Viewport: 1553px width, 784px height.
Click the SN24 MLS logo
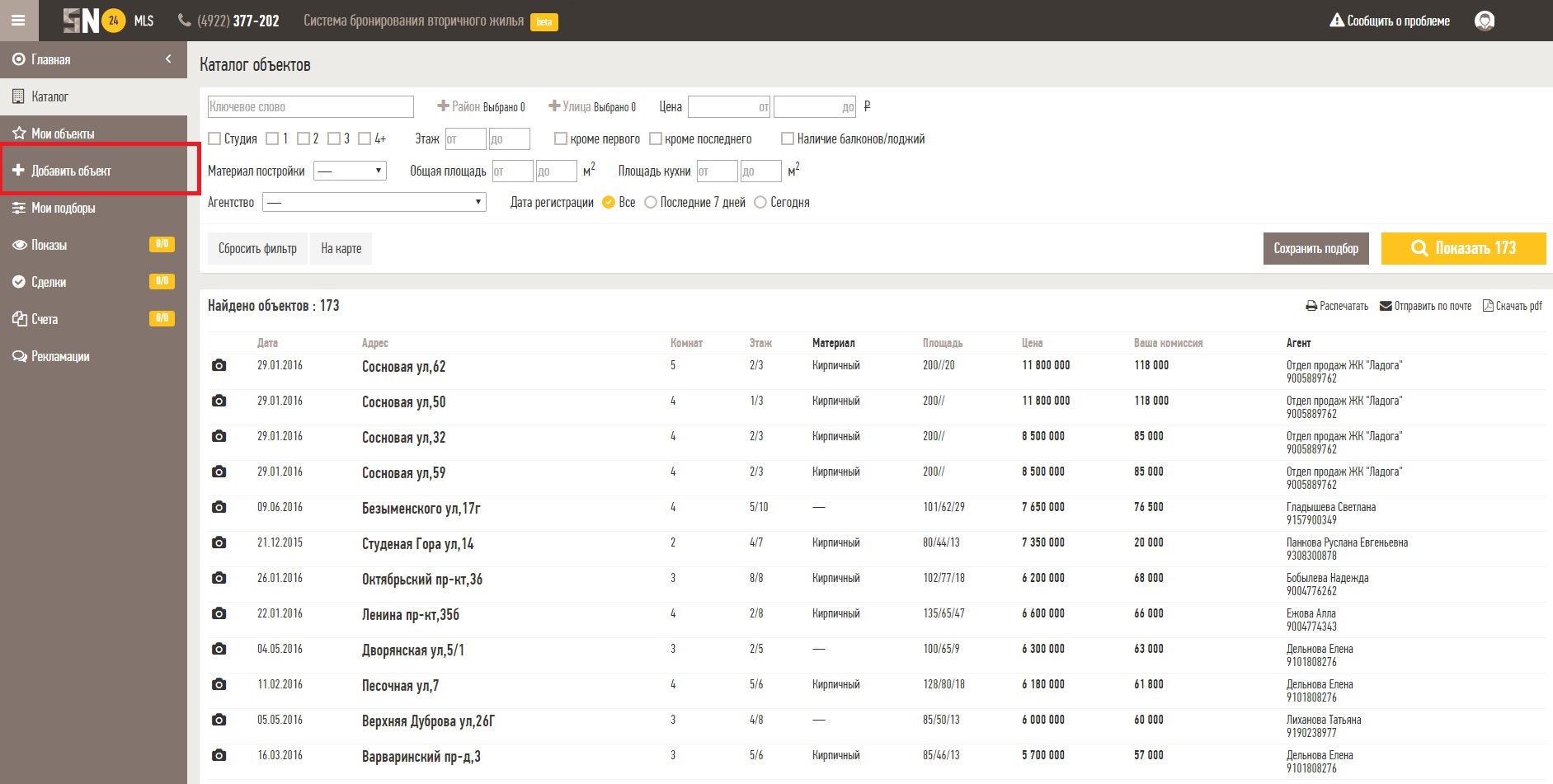click(109, 21)
